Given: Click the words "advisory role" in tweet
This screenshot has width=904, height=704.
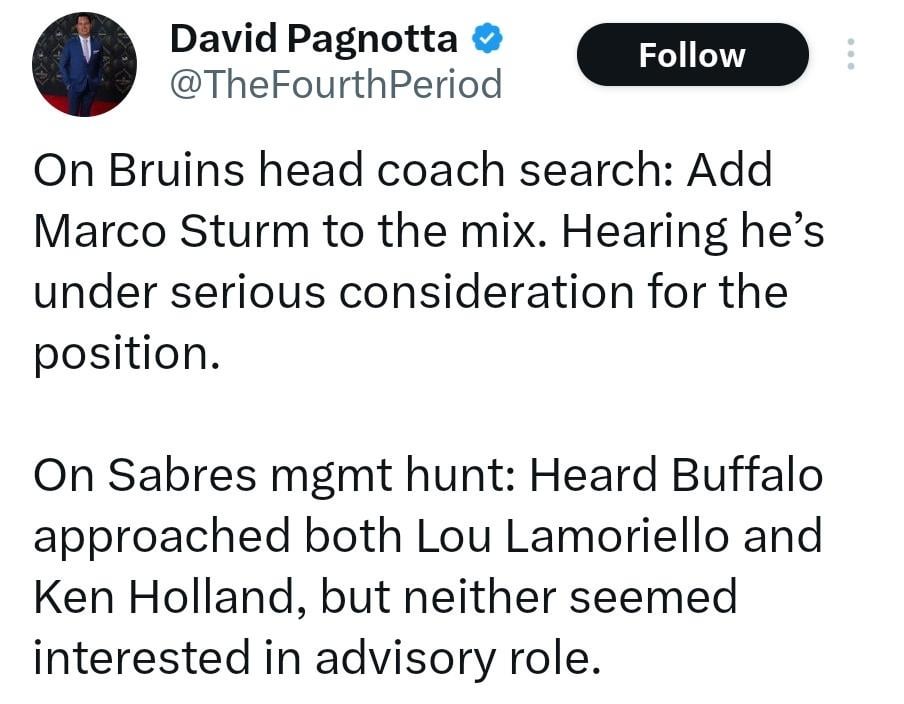Looking at the screenshot, I should [474, 658].
